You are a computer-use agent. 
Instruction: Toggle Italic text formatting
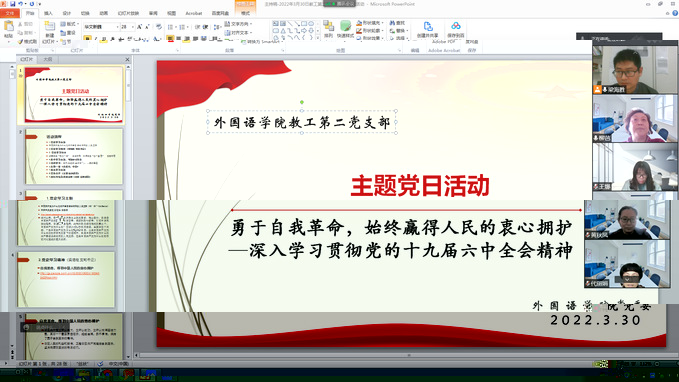[96, 39]
